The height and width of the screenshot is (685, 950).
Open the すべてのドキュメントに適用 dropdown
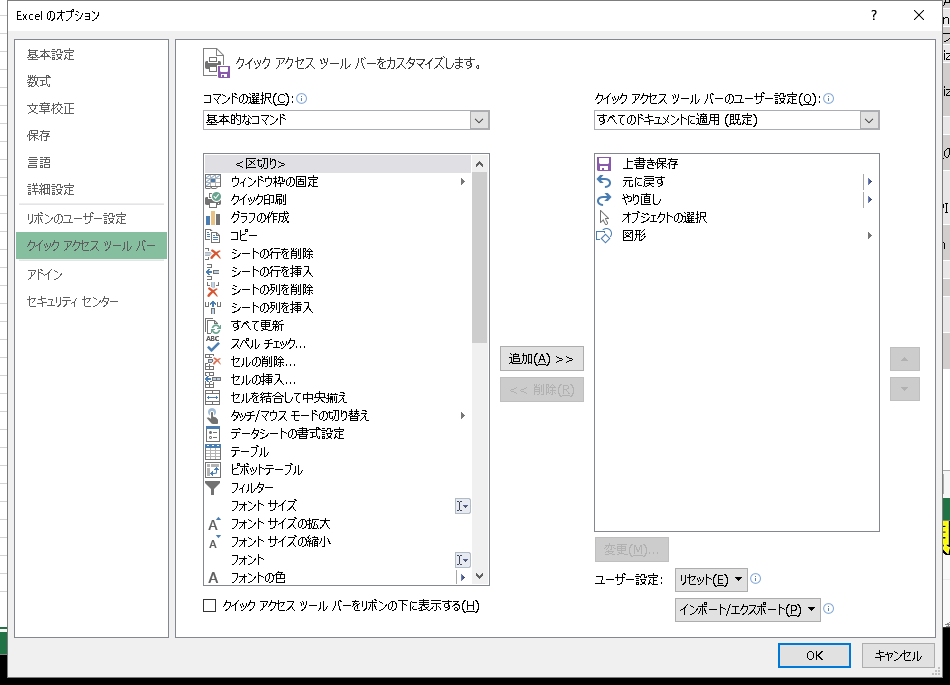point(869,120)
